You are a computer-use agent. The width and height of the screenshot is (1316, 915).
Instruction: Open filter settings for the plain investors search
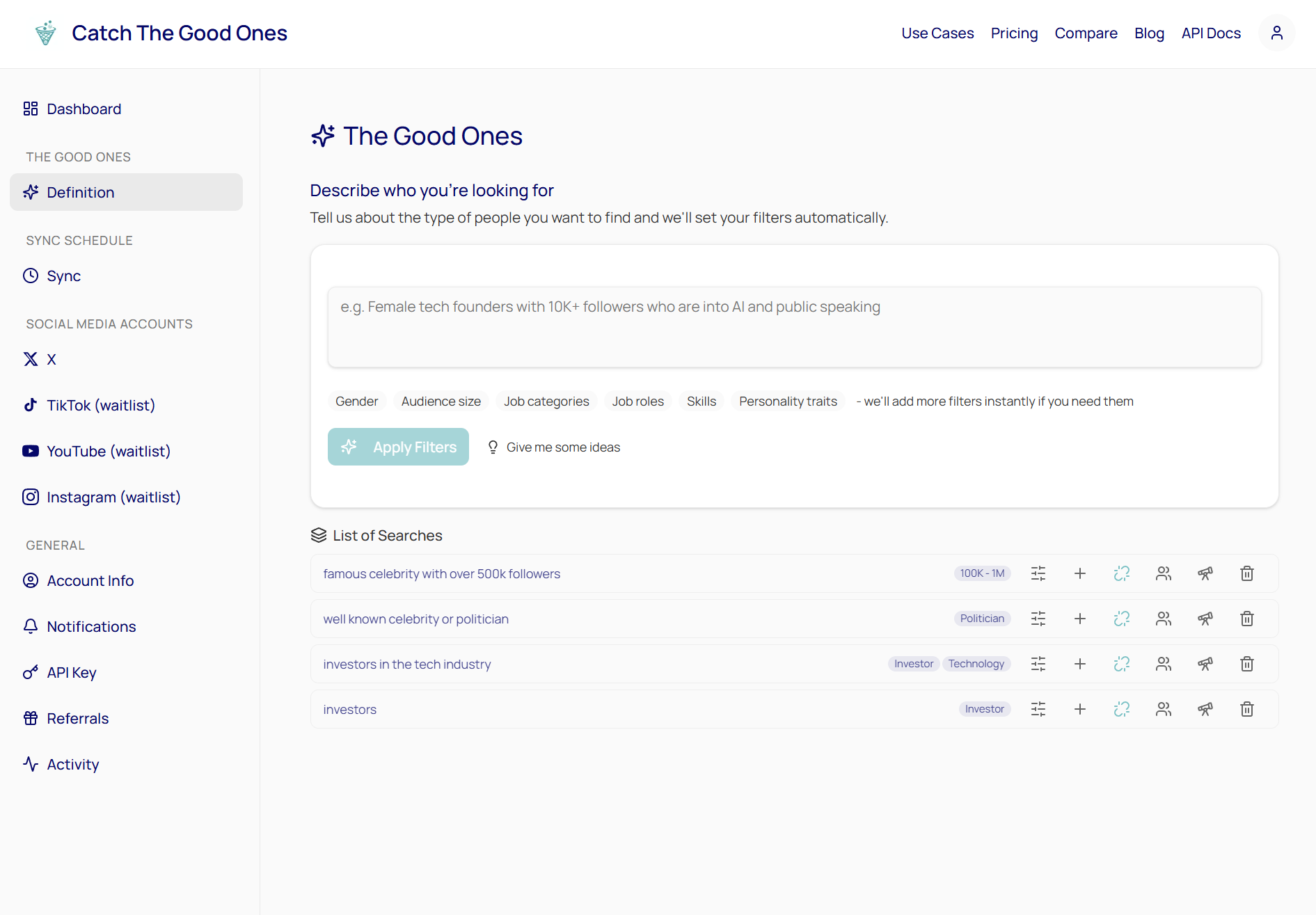(1038, 709)
